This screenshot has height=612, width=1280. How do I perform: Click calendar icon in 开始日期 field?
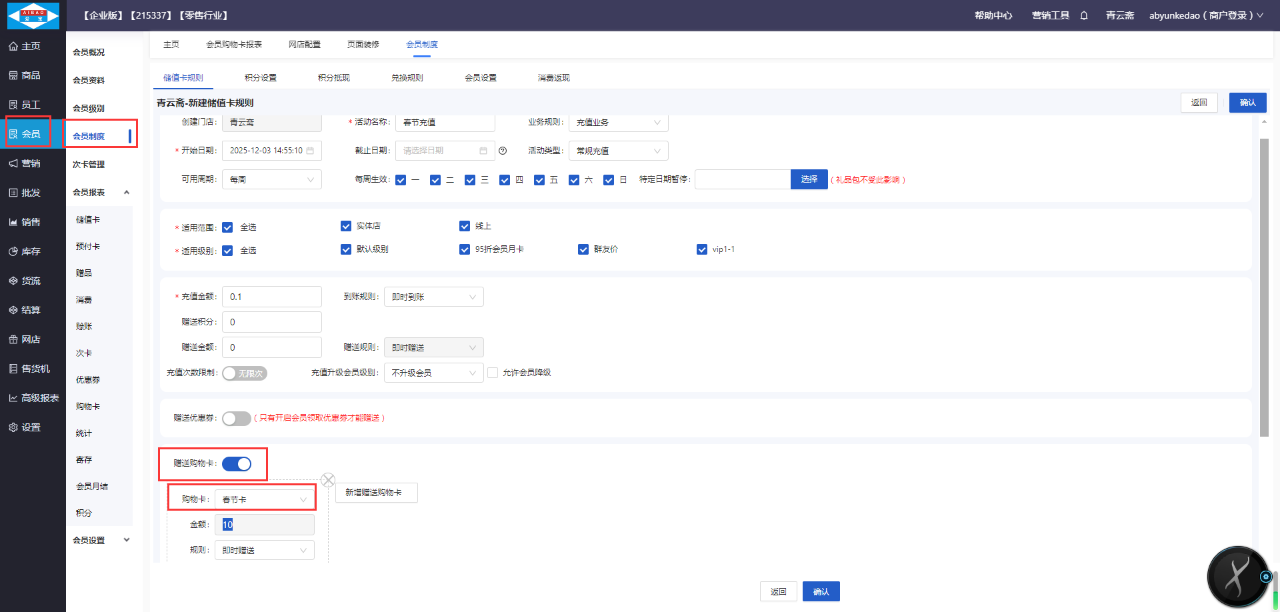310,151
